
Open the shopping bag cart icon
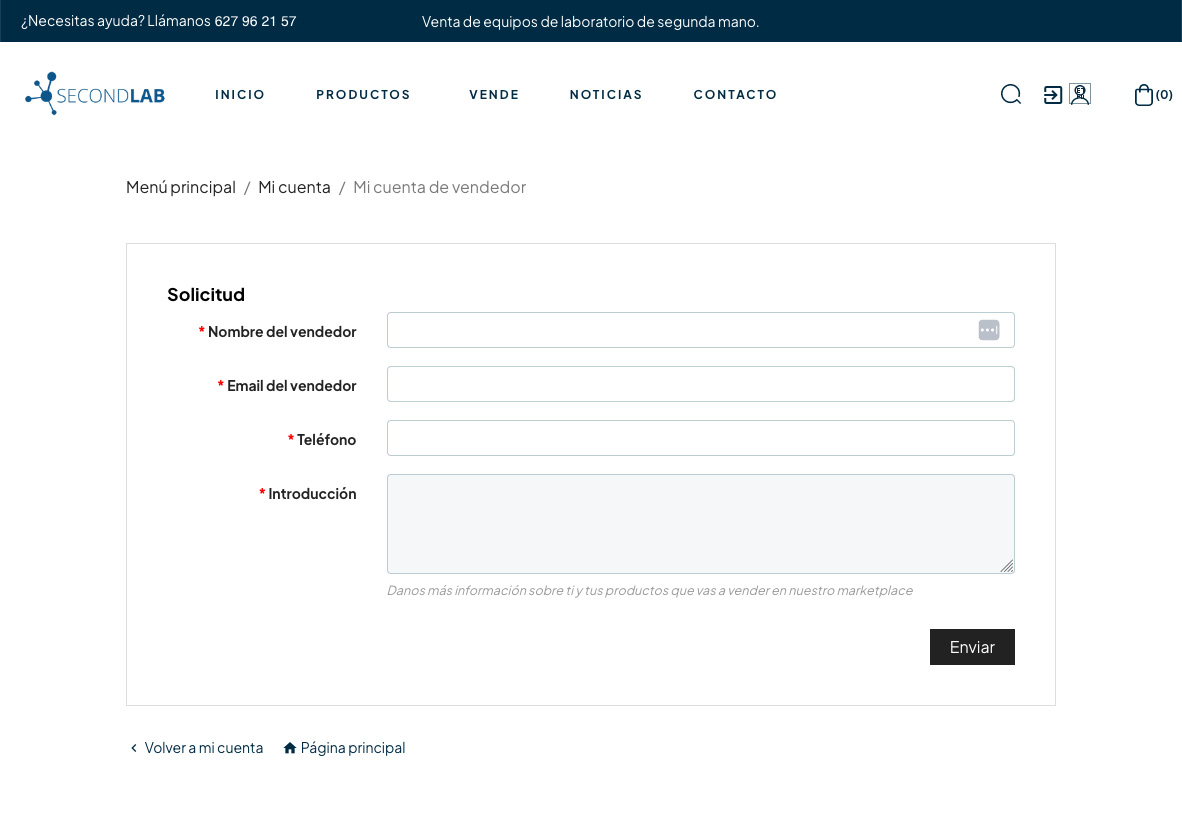tap(1144, 95)
